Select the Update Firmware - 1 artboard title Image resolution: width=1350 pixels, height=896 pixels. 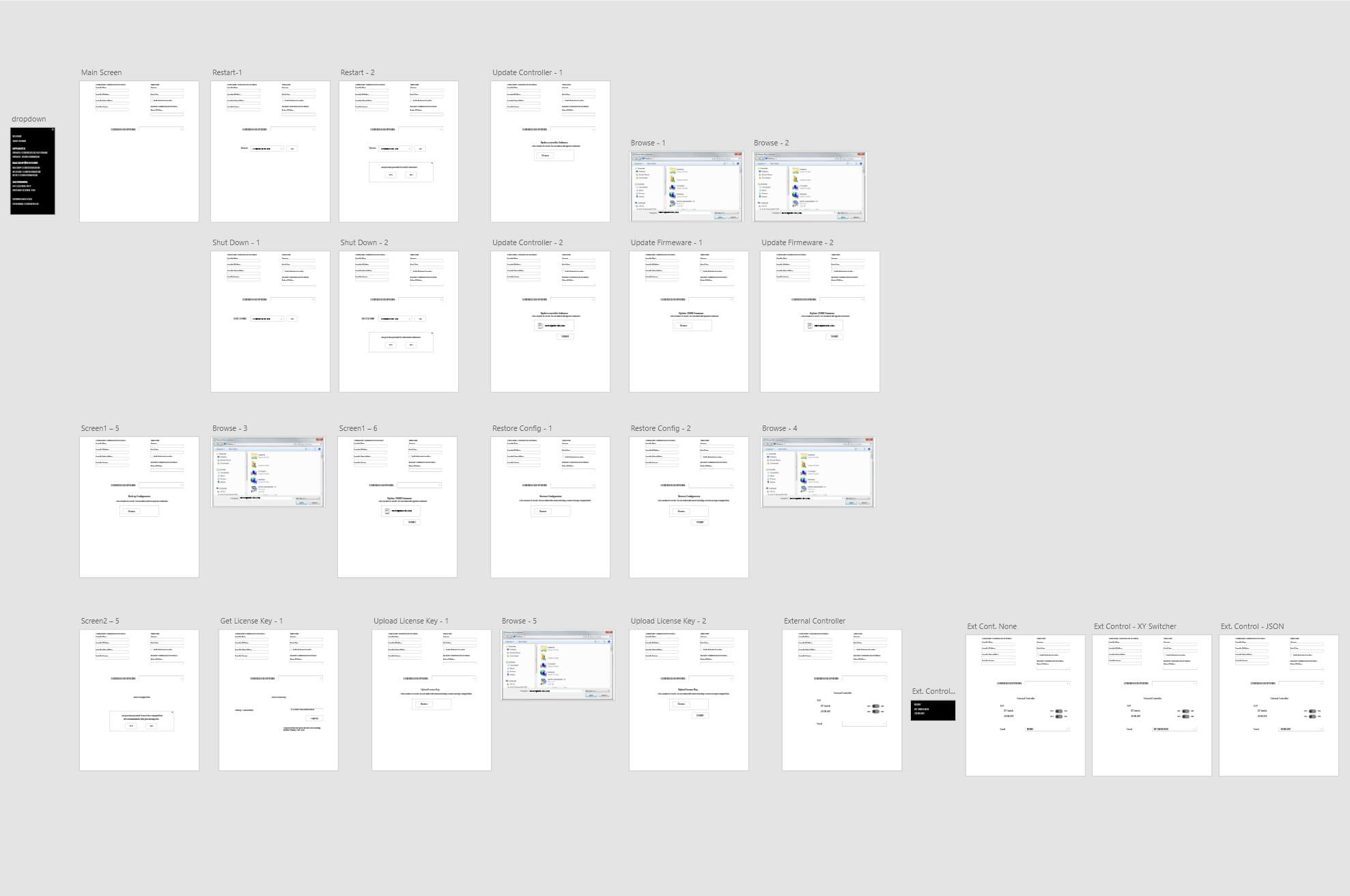666,242
